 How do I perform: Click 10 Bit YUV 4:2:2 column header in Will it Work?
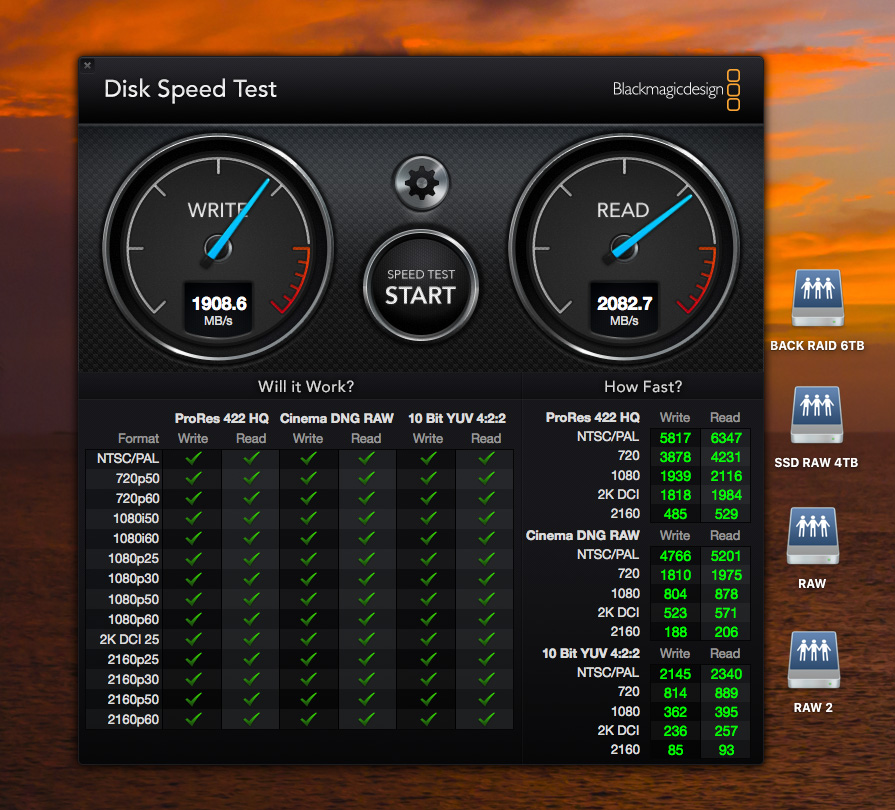pyautogui.click(x=457, y=418)
